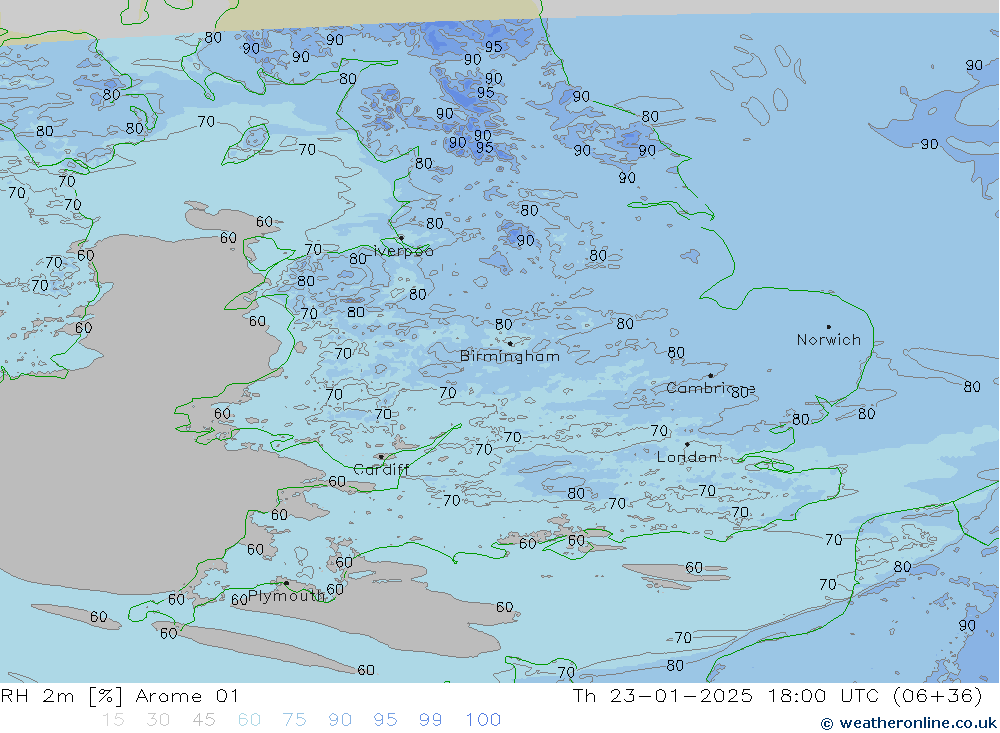Select the Plymouth city marker dot
This screenshot has height=733, width=1000.
coord(286,582)
